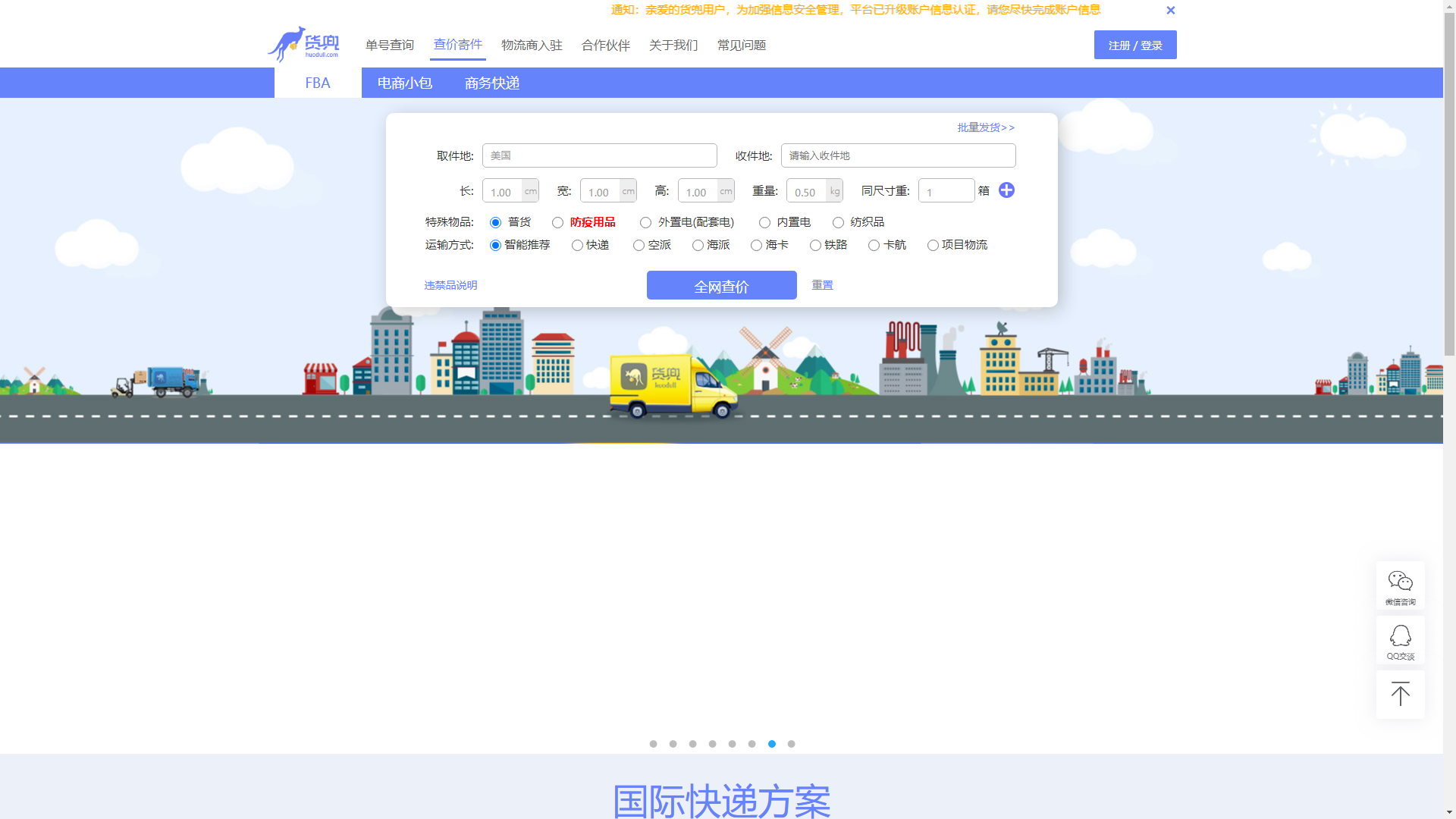Expand 批量发货 bulk shipping link
This screenshot has height=819, width=1456.
coord(985,127)
